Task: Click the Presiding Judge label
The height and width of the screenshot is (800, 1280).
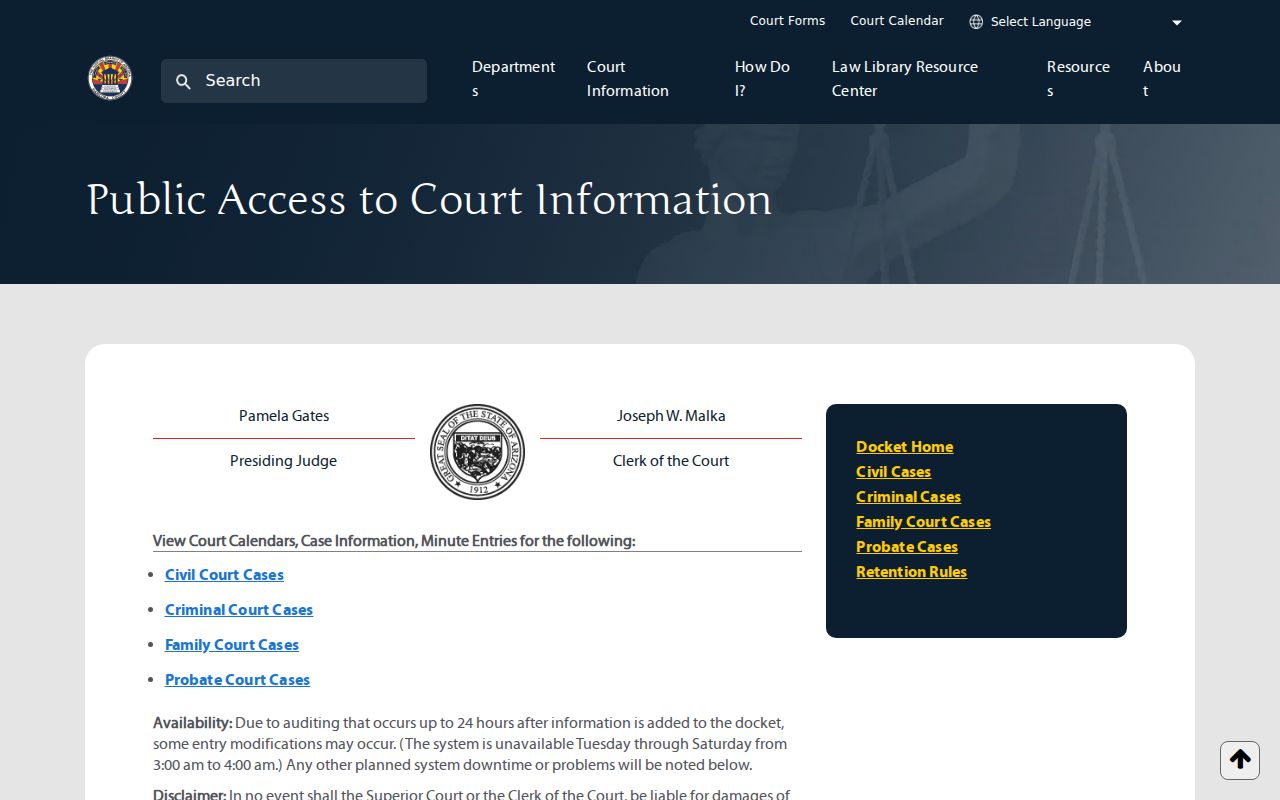Action: pos(283,461)
